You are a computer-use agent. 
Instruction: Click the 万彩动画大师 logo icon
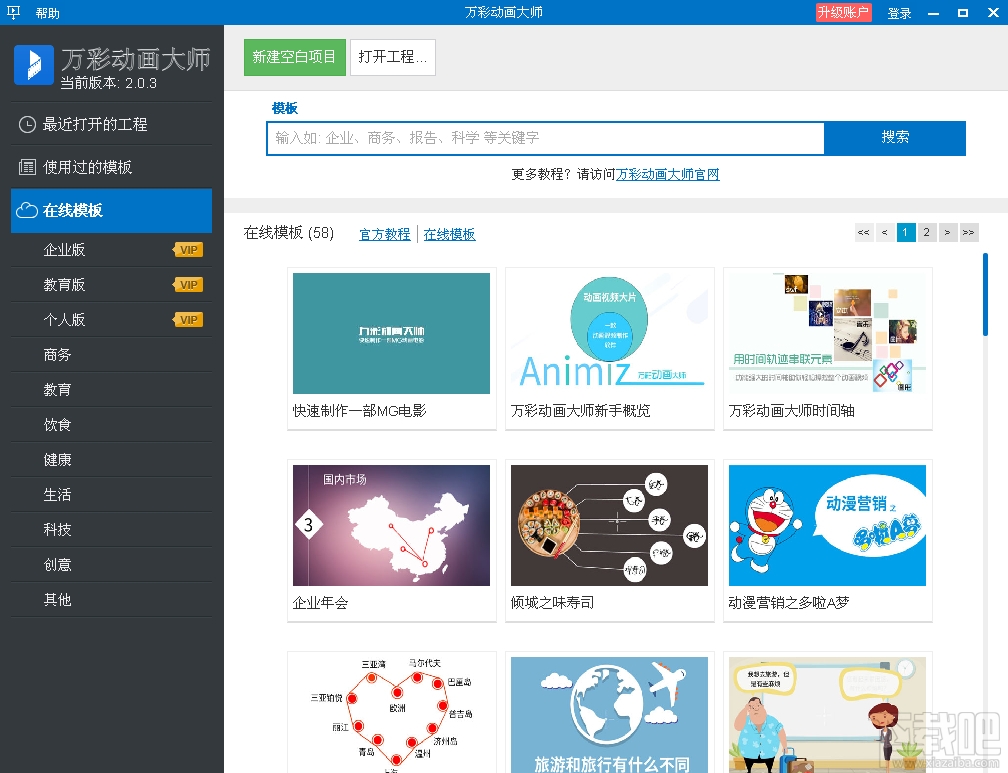tap(33, 65)
